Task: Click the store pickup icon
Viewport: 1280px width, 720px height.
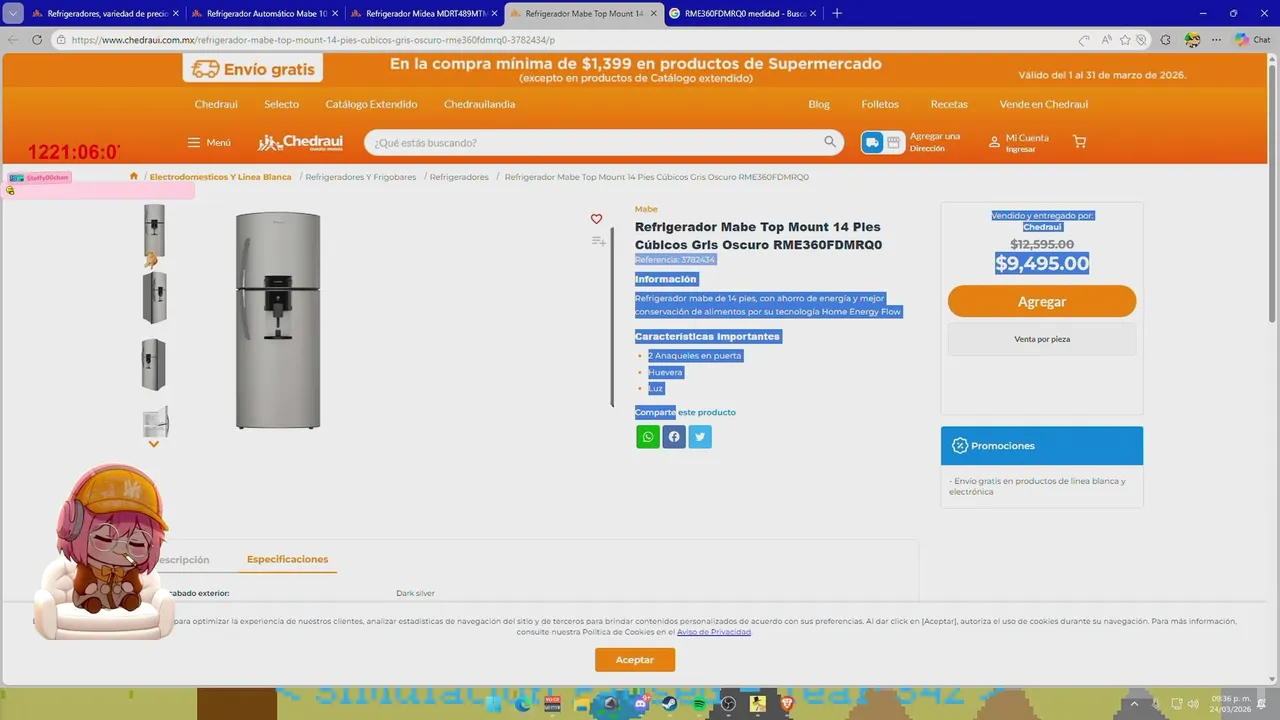Action: [x=894, y=142]
